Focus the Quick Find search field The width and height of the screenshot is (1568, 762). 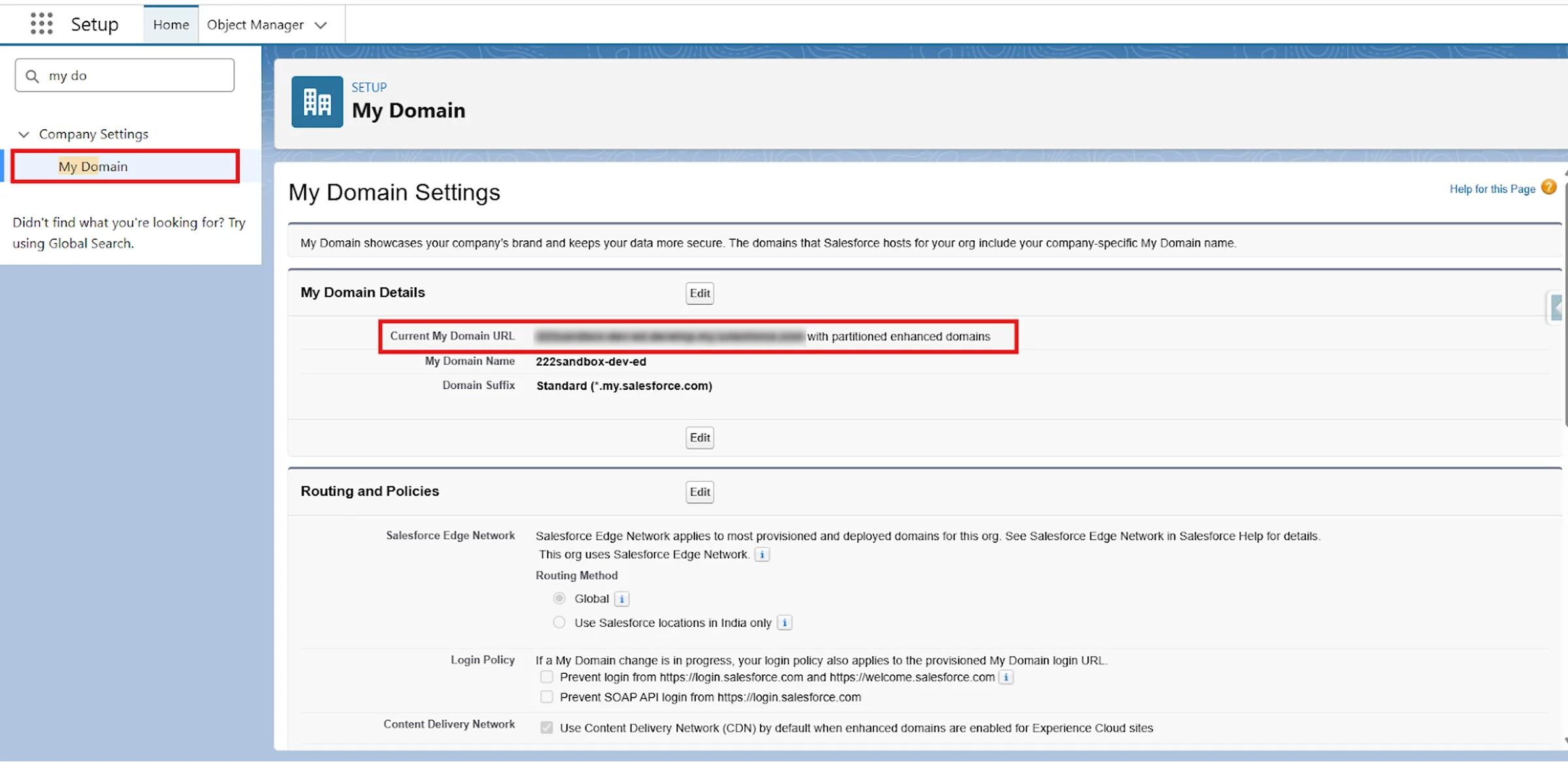coord(125,76)
